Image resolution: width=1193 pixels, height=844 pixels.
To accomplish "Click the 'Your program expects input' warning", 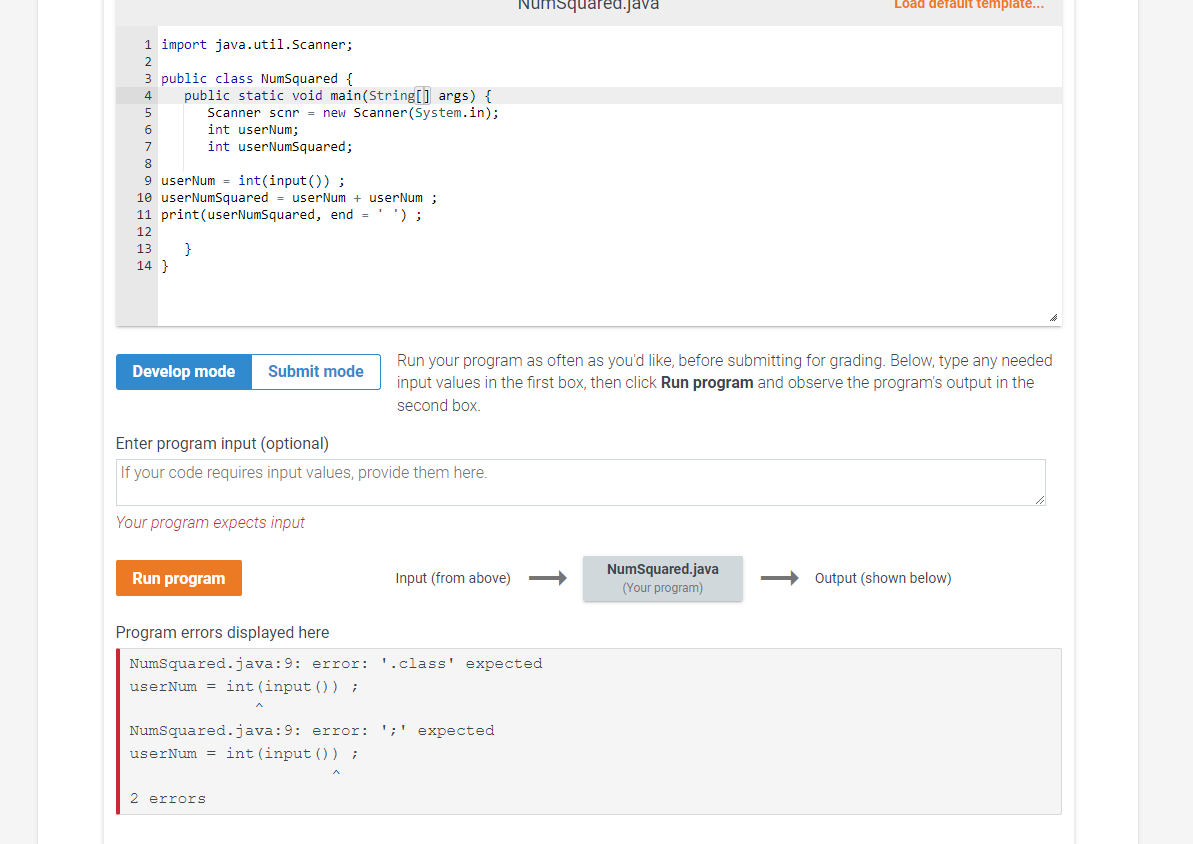I will [x=210, y=522].
